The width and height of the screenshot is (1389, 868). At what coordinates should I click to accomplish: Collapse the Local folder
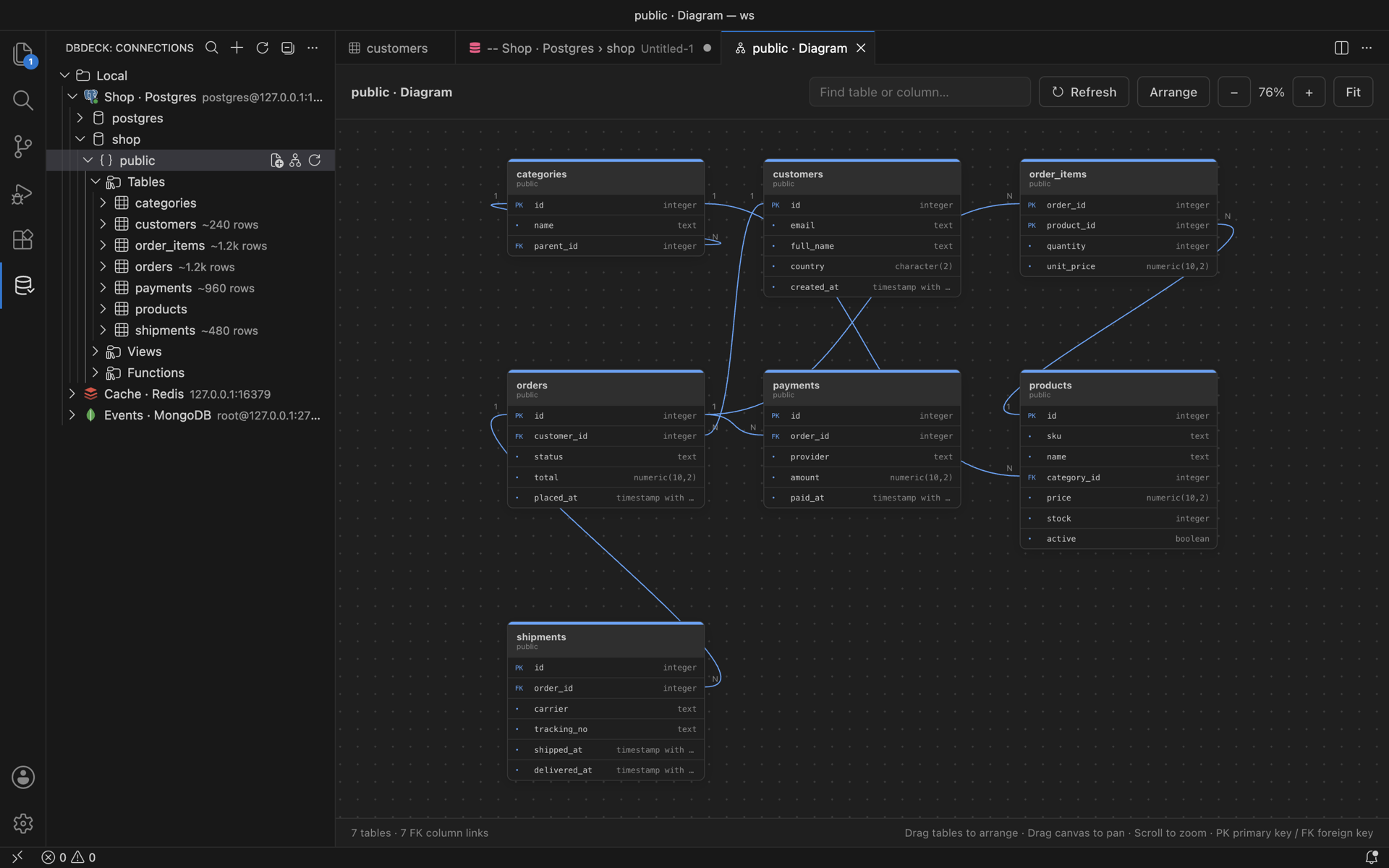coord(64,75)
